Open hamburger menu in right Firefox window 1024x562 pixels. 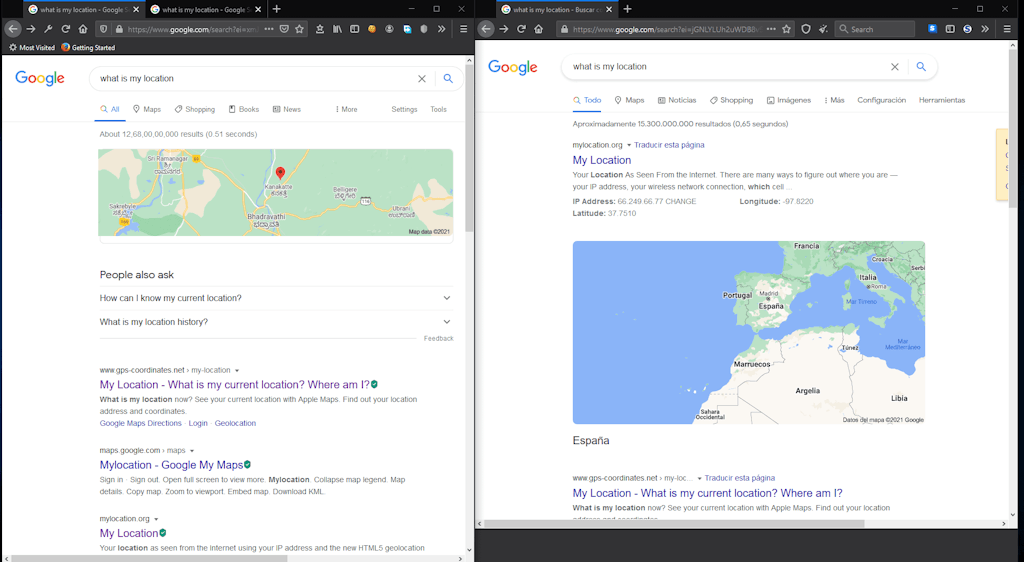[1007, 29]
